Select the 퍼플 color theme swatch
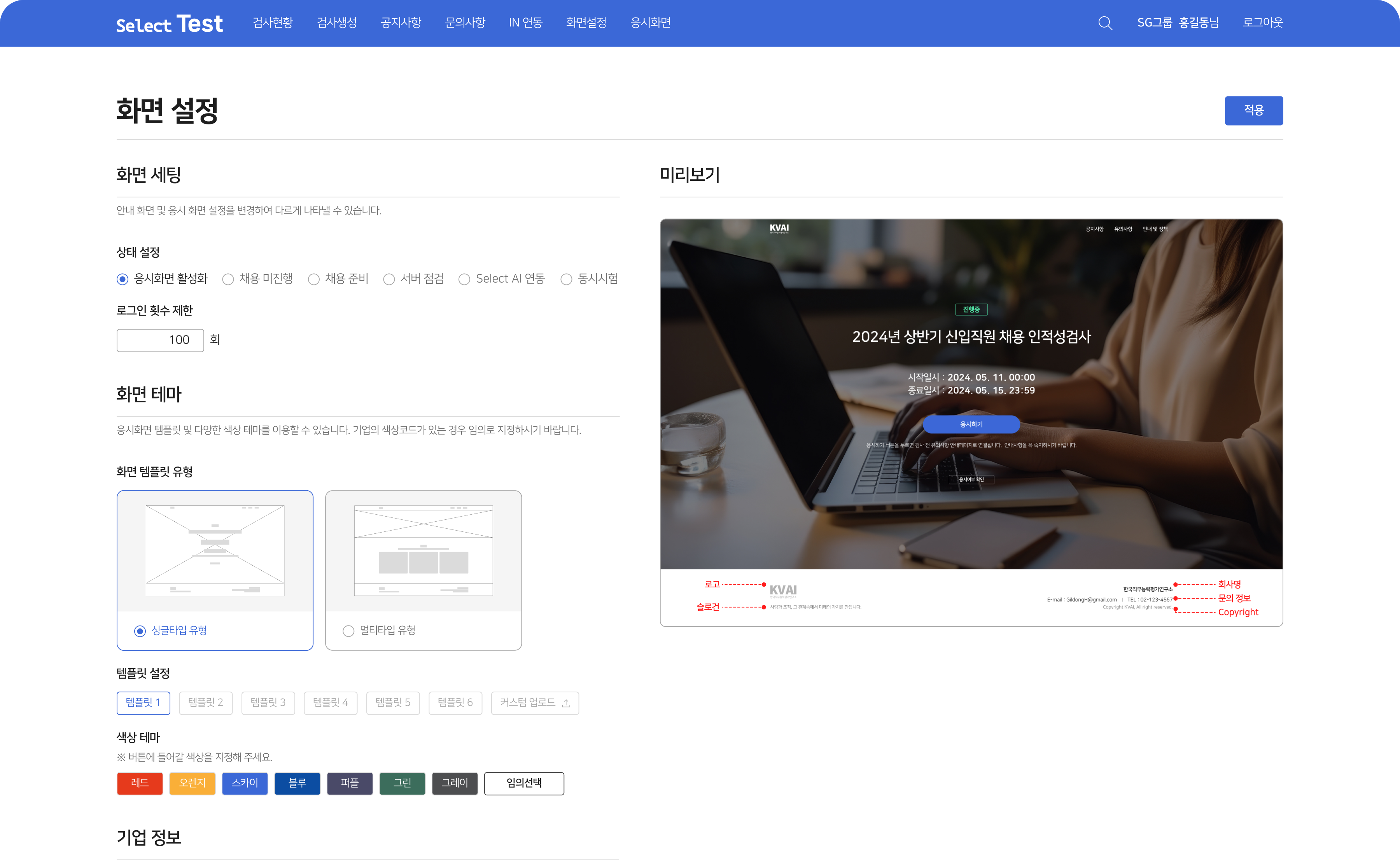This screenshot has width=1400, height=863. coord(350,784)
